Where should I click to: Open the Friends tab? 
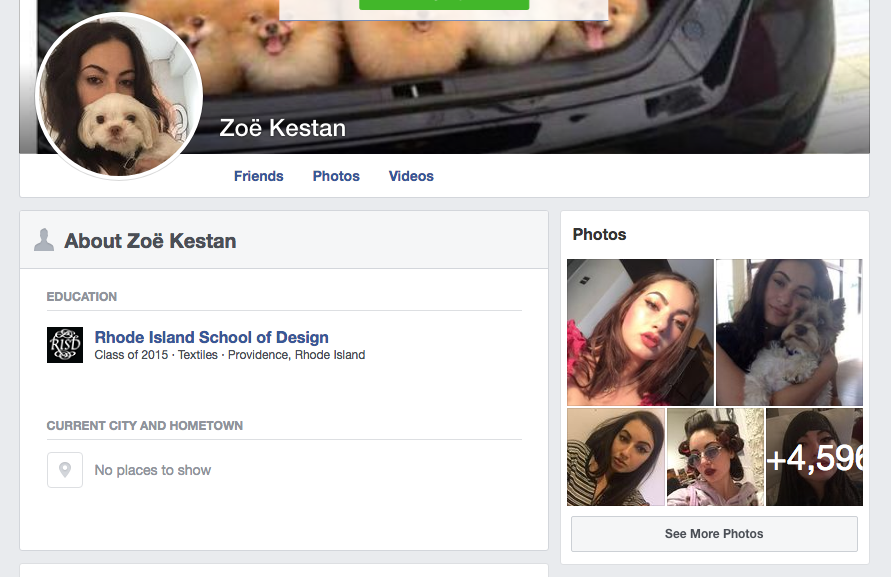click(259, 176)
